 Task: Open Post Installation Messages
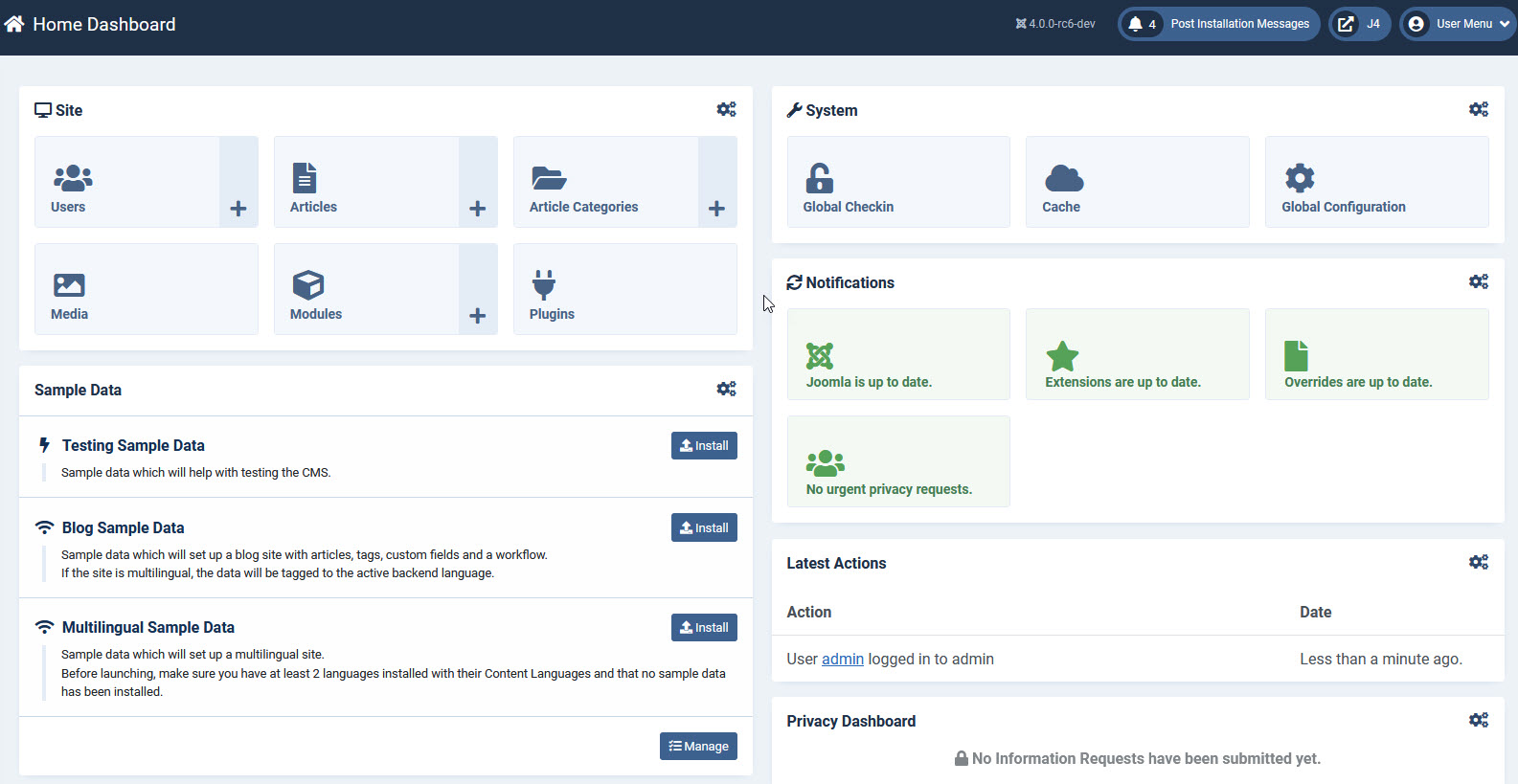1219,24
